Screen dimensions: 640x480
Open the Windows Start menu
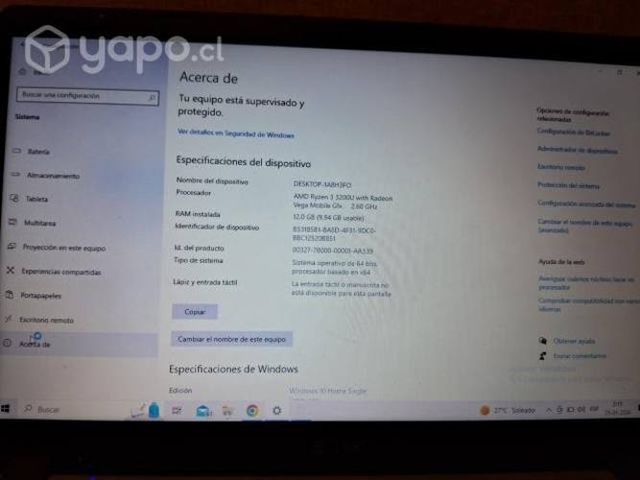pyautogui.click(x=5, y=409)
